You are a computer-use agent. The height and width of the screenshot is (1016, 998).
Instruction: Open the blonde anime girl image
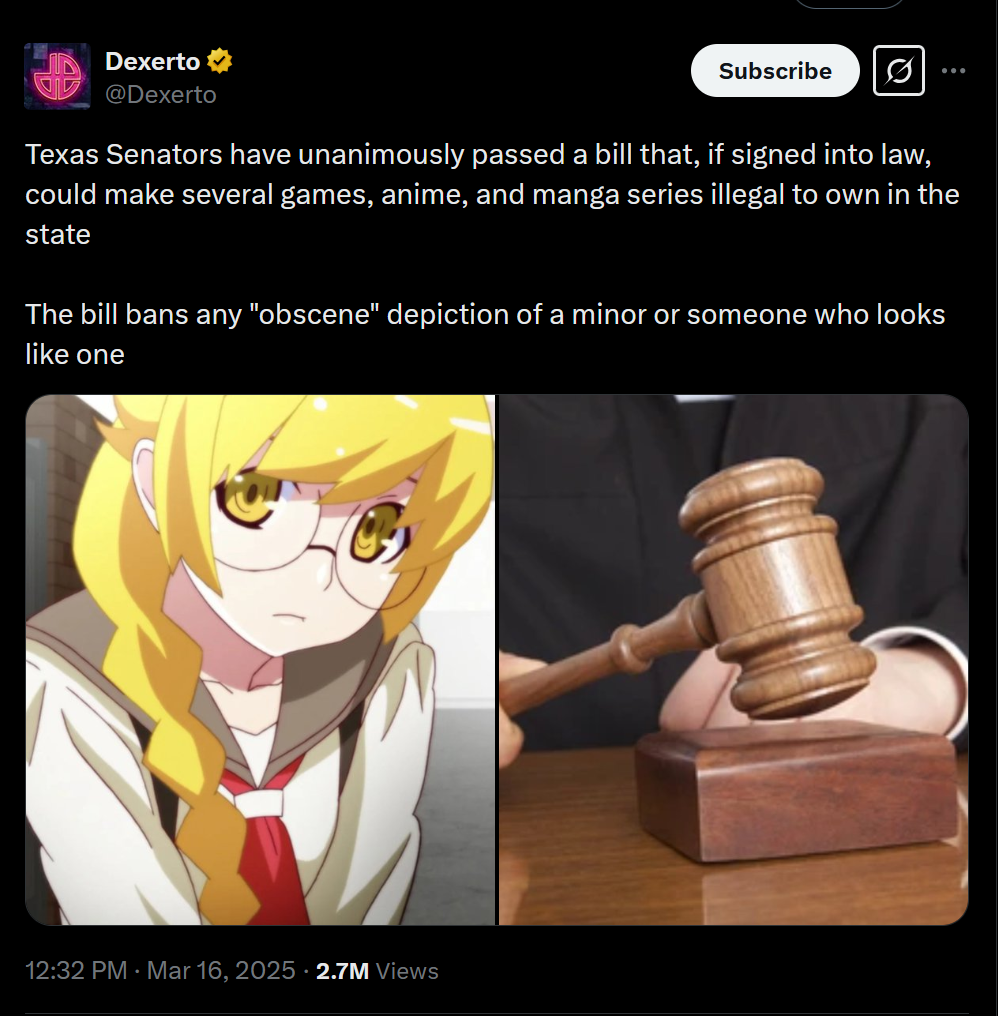coord(260,660)
